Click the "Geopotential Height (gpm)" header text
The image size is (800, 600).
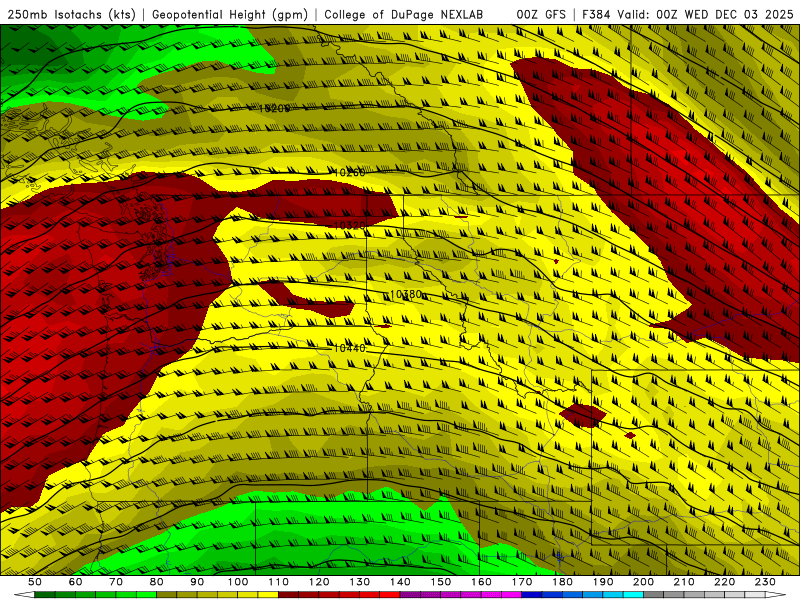(230, 15)
